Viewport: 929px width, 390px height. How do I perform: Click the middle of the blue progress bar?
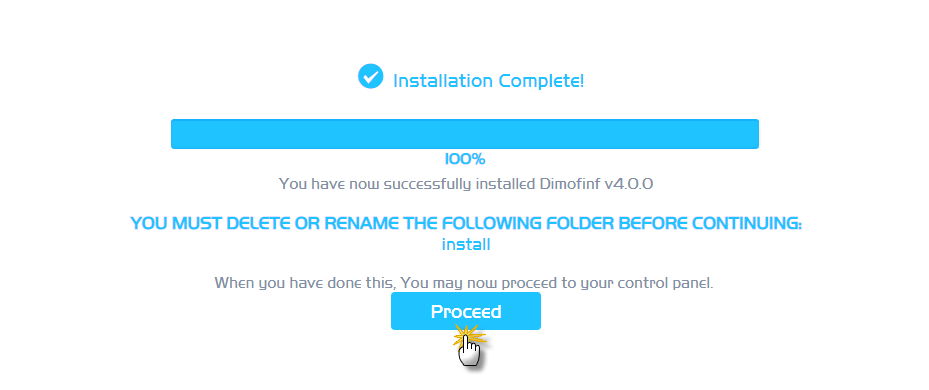(x=465, y=134)
